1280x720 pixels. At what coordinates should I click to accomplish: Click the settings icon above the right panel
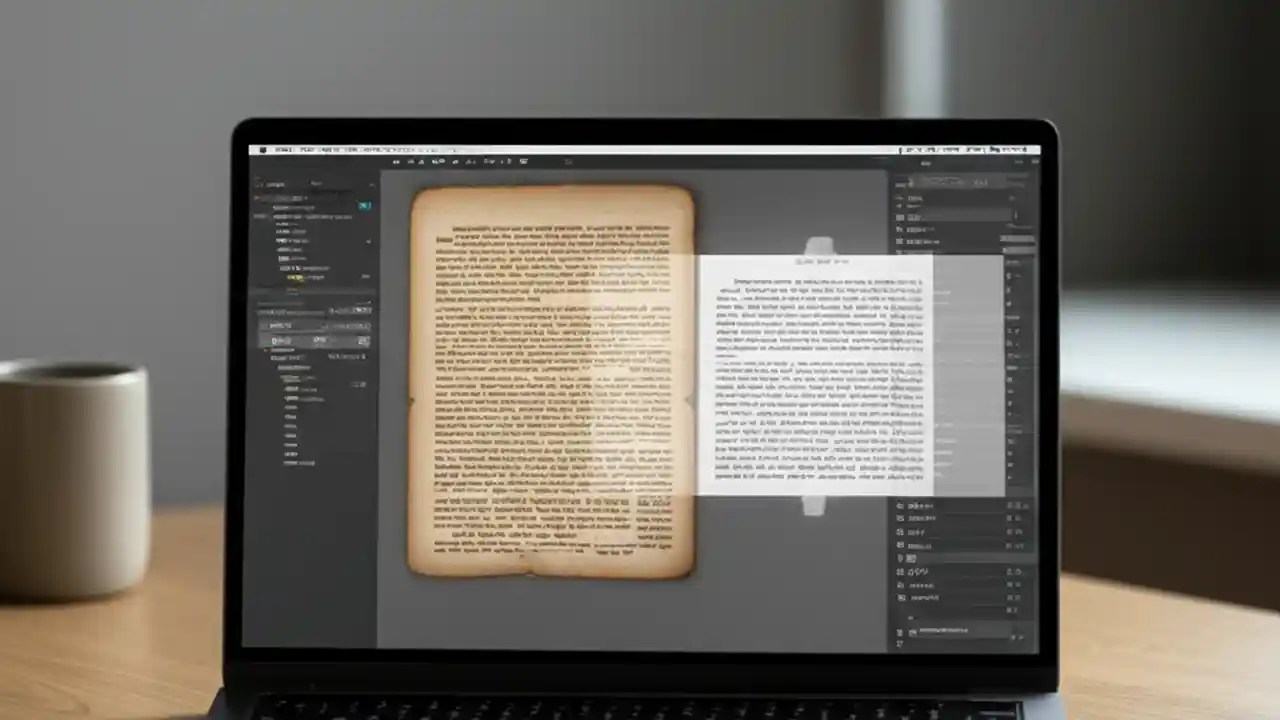1021,163
